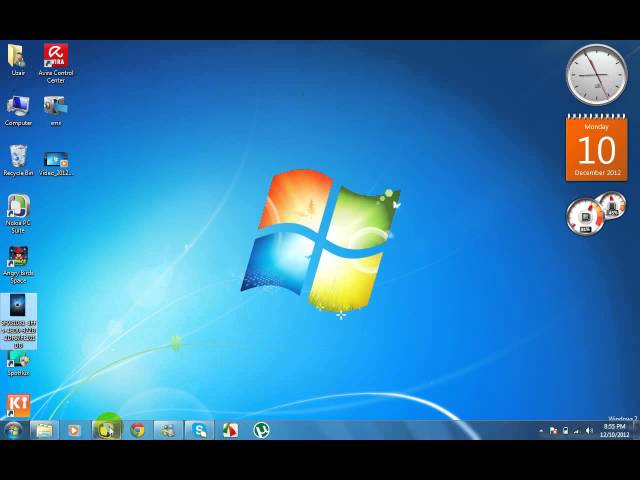Click the Show desktop button
This screenshot has width=640, height=480.
(x=636, y=430)
